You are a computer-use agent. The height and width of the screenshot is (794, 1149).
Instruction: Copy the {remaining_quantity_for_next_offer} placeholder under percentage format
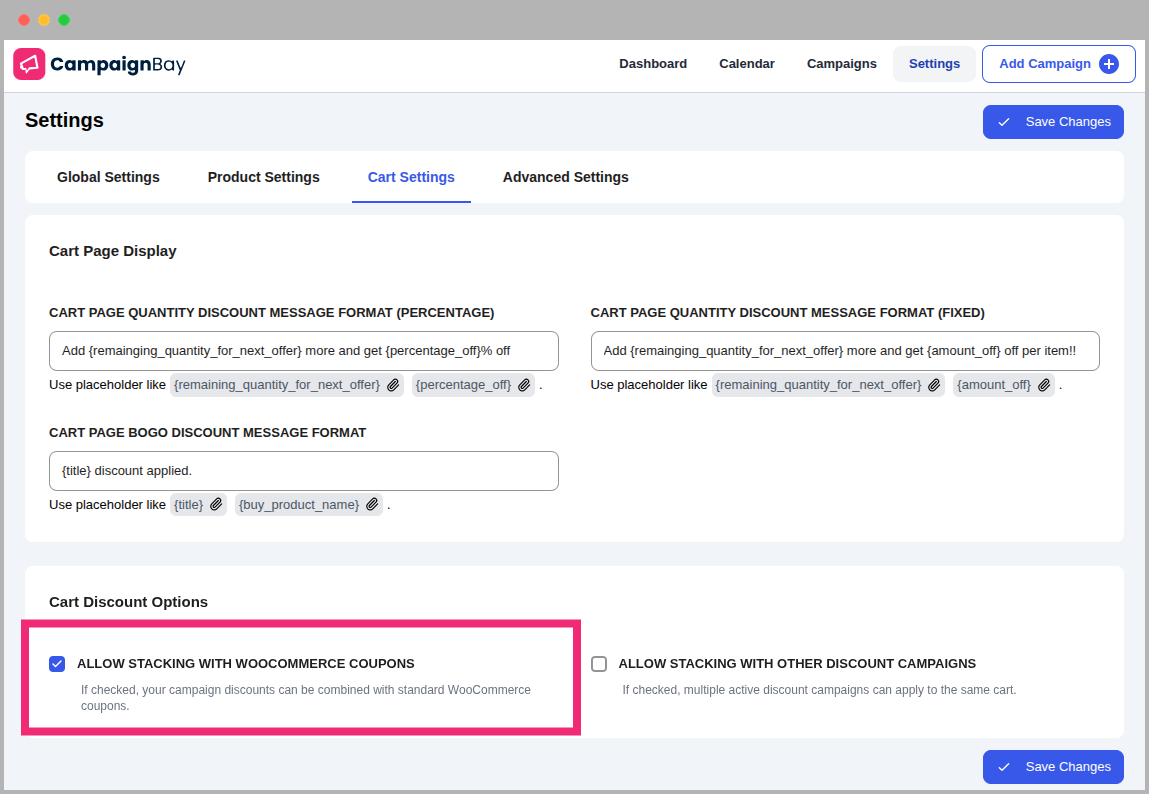click(393, 385)
